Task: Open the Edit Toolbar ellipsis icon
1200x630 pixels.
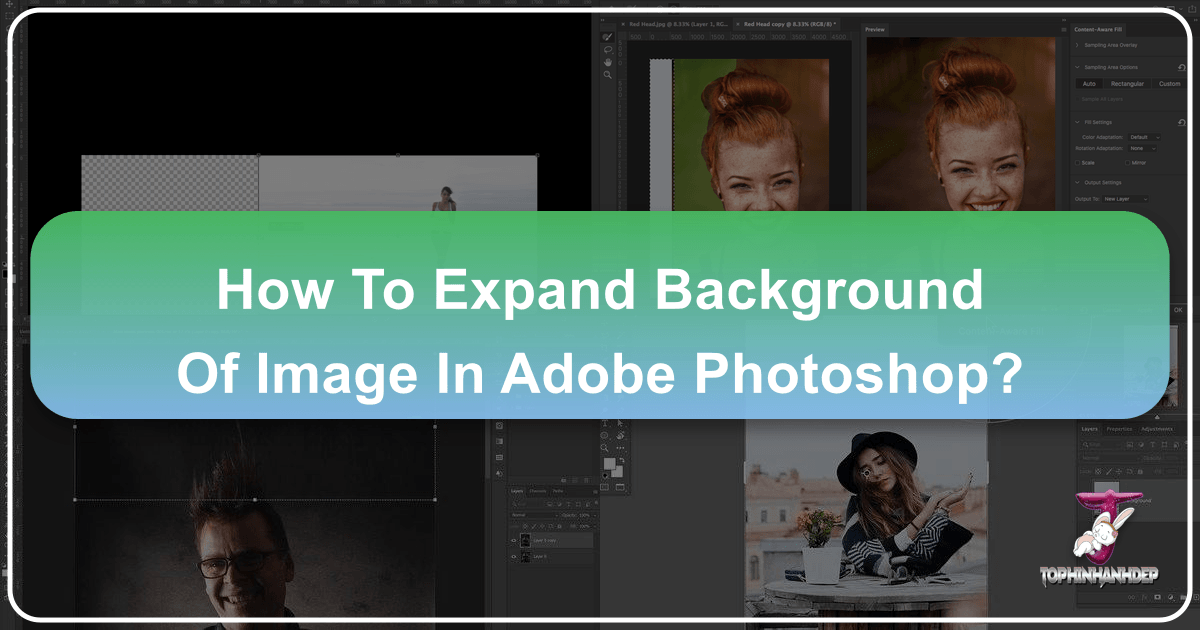Action: [x=620, y=447]
